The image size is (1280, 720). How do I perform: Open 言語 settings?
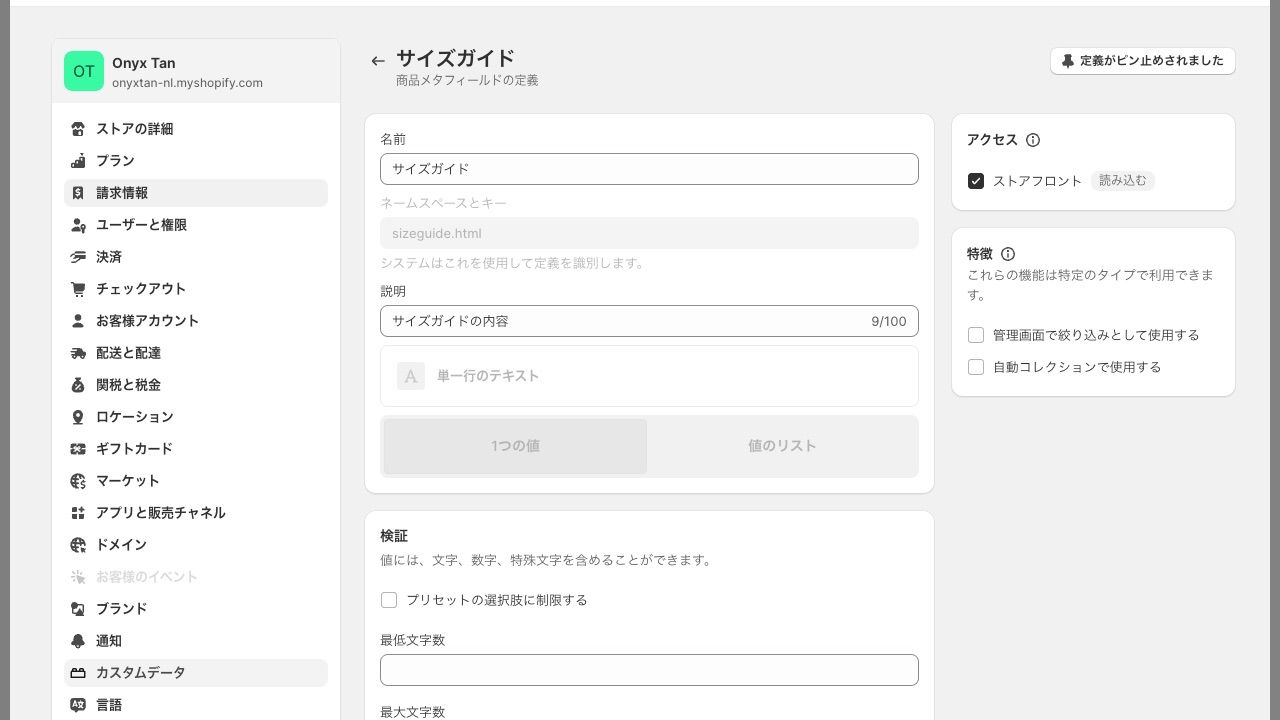(x=196, y=705)
